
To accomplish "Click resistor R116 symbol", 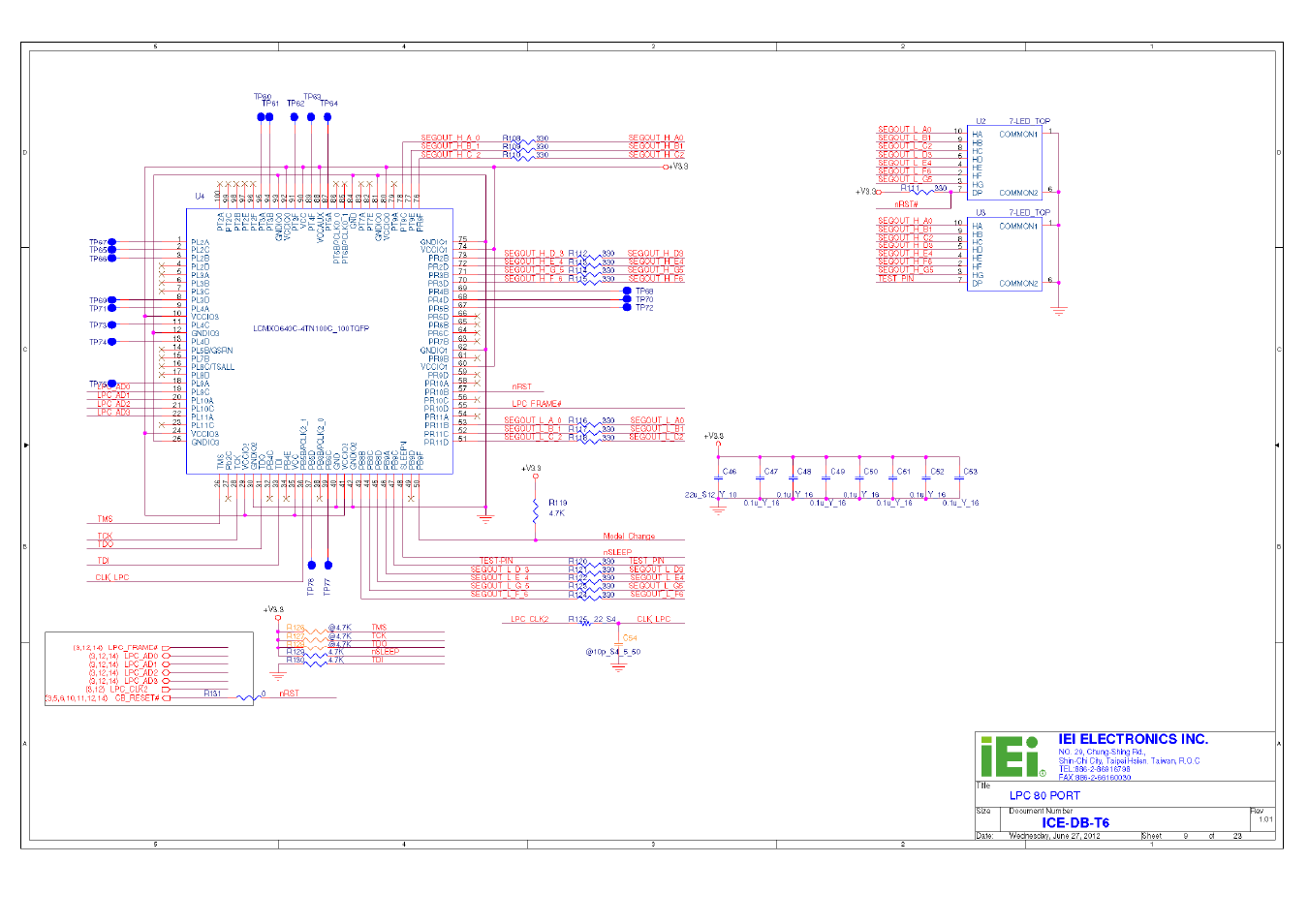I will (588, 424).
